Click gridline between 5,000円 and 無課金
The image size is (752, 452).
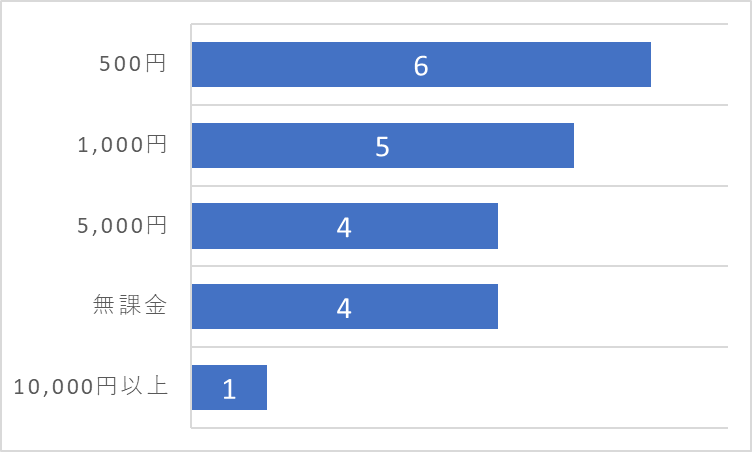coord(459,266)
